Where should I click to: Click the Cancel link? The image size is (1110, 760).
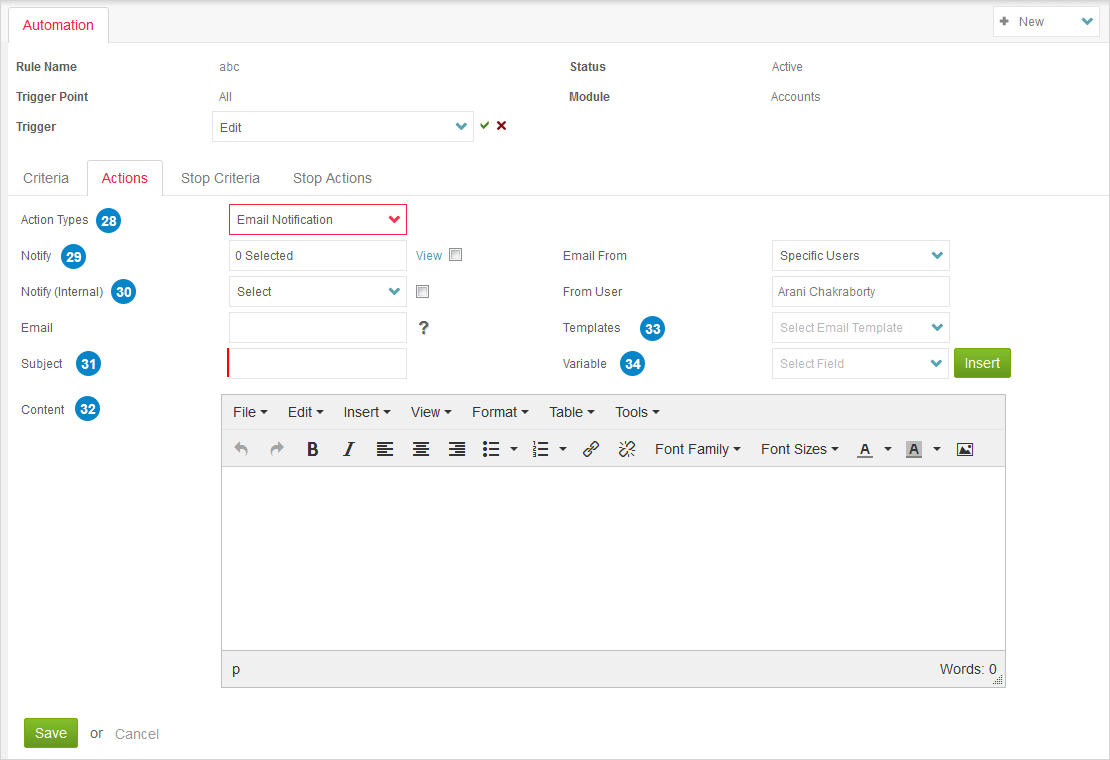[x=137, y=734]
